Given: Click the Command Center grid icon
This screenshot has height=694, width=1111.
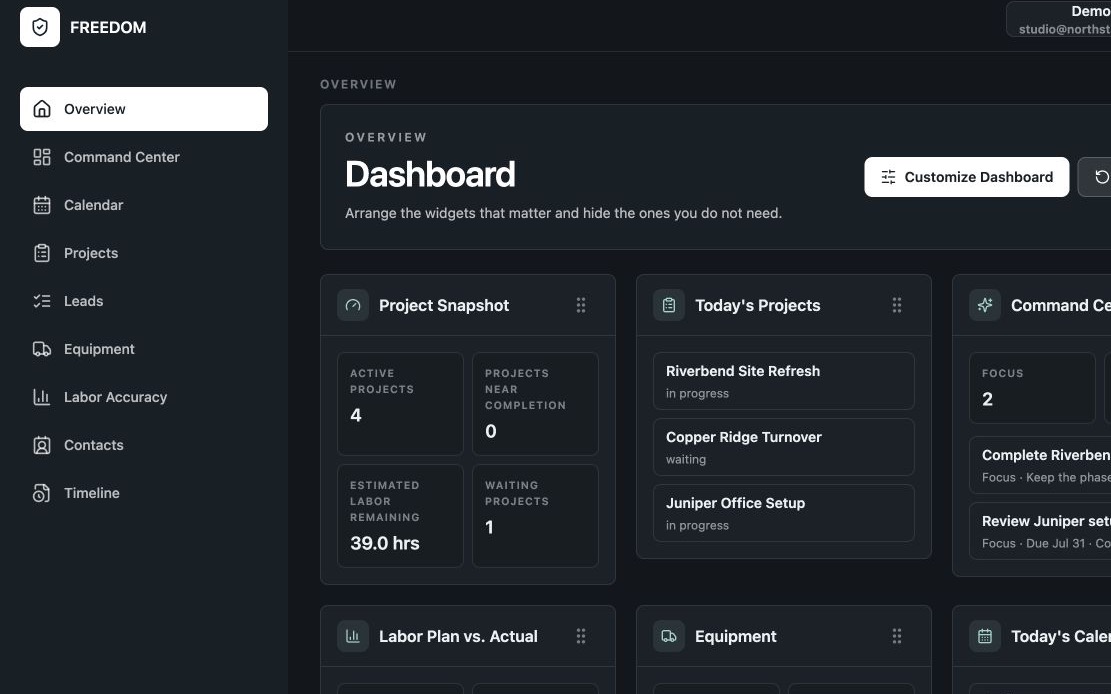Looking at the screenshot, I should click(x=42, y=157).
